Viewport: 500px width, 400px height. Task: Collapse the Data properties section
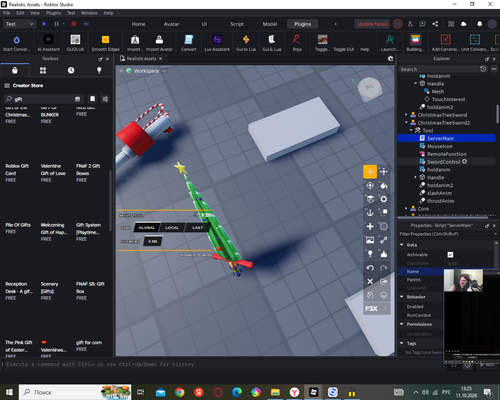coord(402,245)
